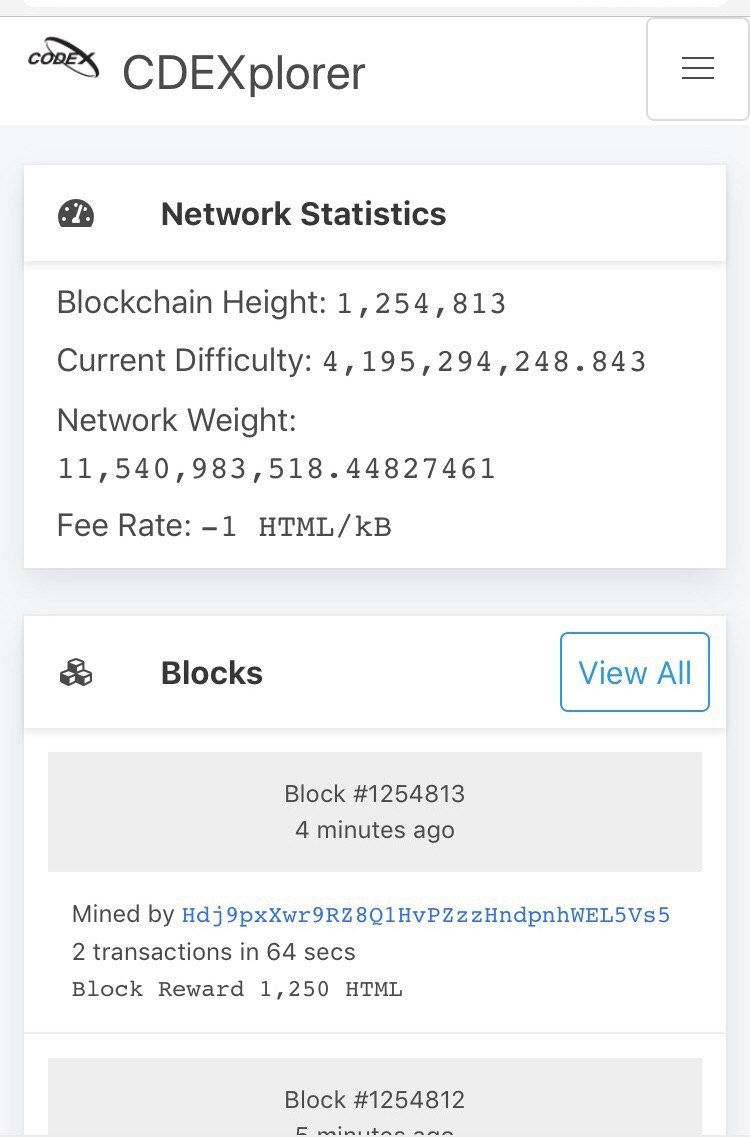Click the cubes Blocks icon
Image resolution: width=750 pixels, height=1137 pixels.
(75, 673)
